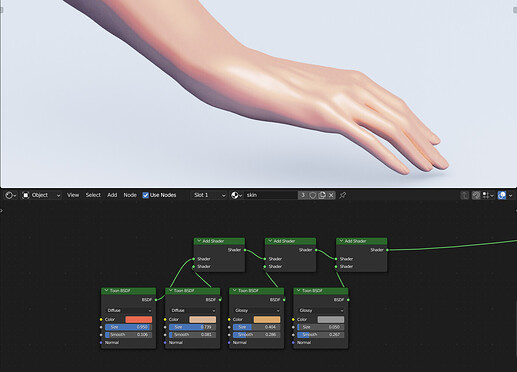
Task: Click BSDF output socket of gray Toon node
Action: 348,300
